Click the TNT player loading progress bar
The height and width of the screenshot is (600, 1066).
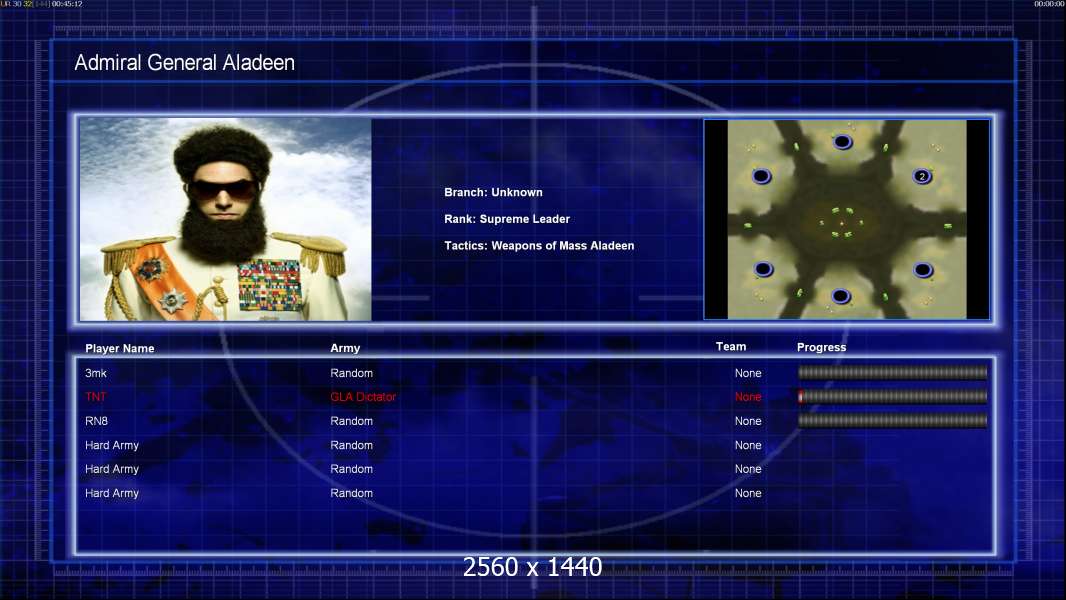click(x=893, y=397)
